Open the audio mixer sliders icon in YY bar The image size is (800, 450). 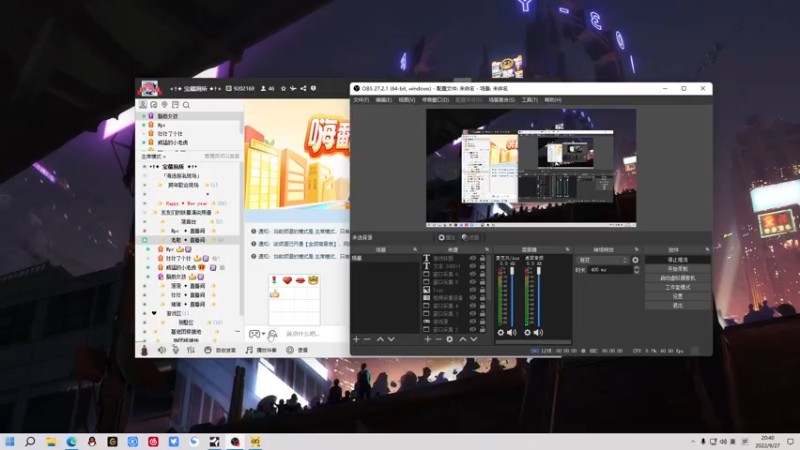click(191, 350)
